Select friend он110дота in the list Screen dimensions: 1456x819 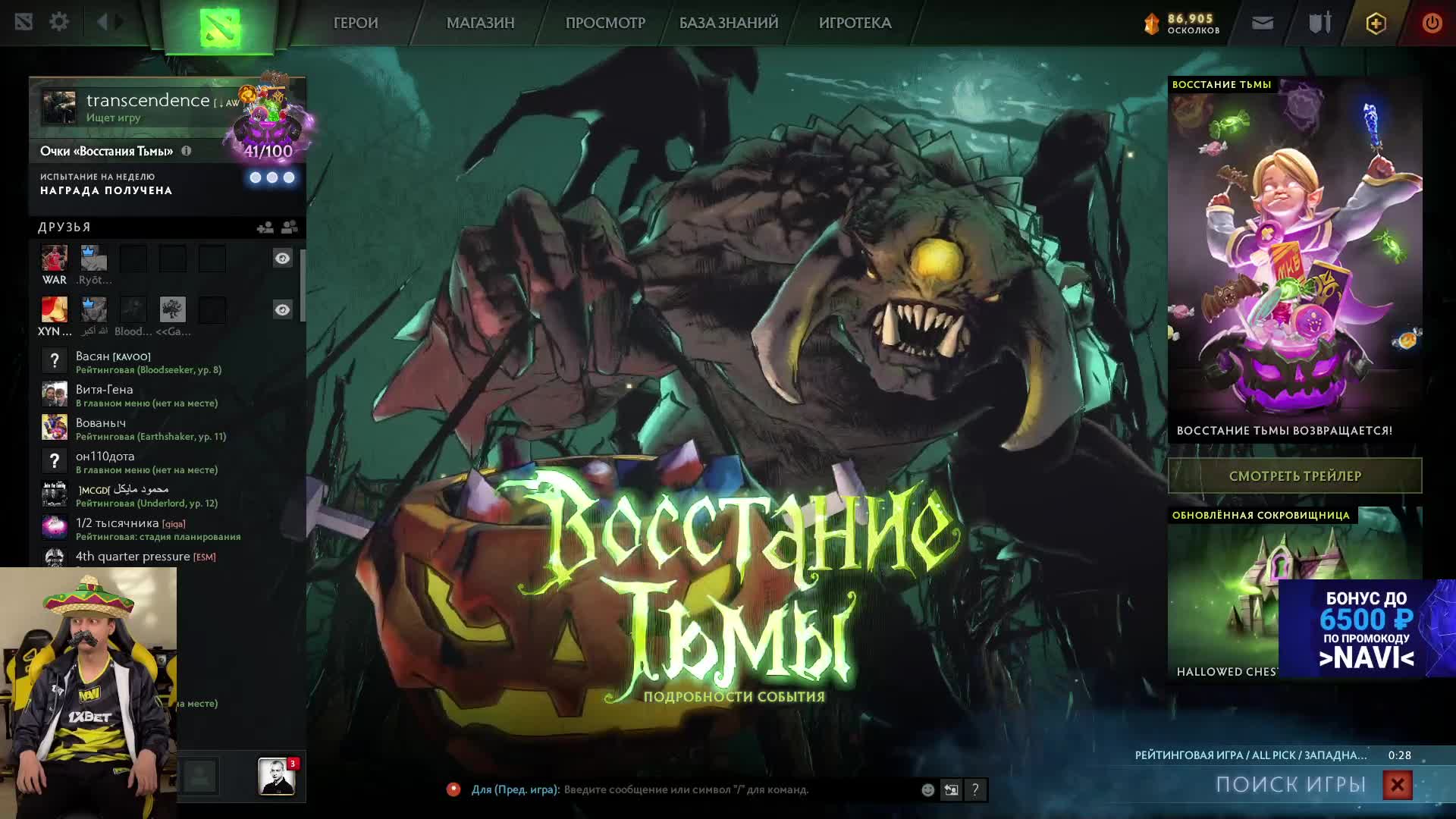coord(167,461)
